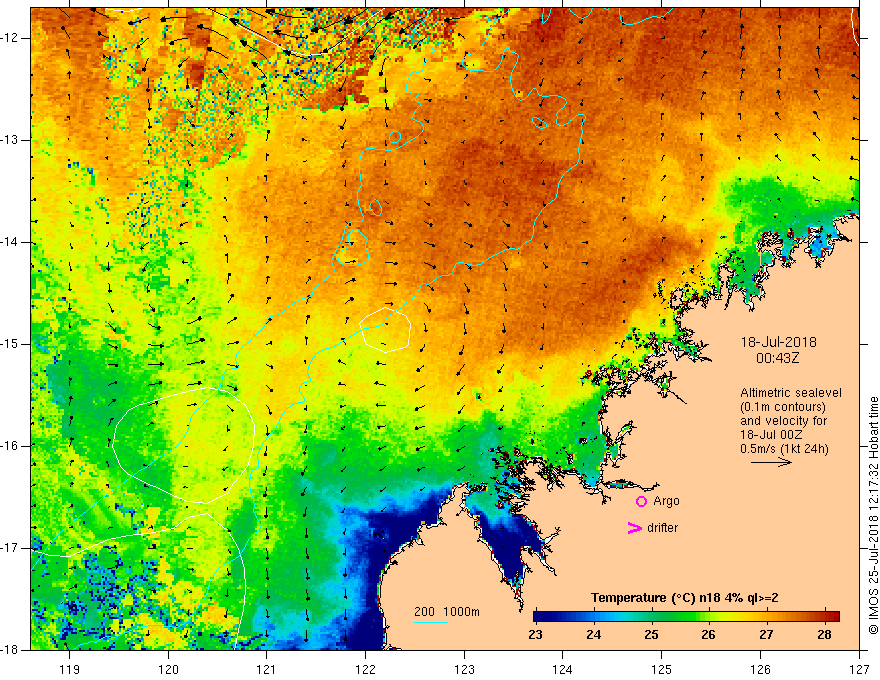Click the small white hexagonal sea-level contour near 122E, 15S
The image size is (880, 680).
click(x=385, y=330)
